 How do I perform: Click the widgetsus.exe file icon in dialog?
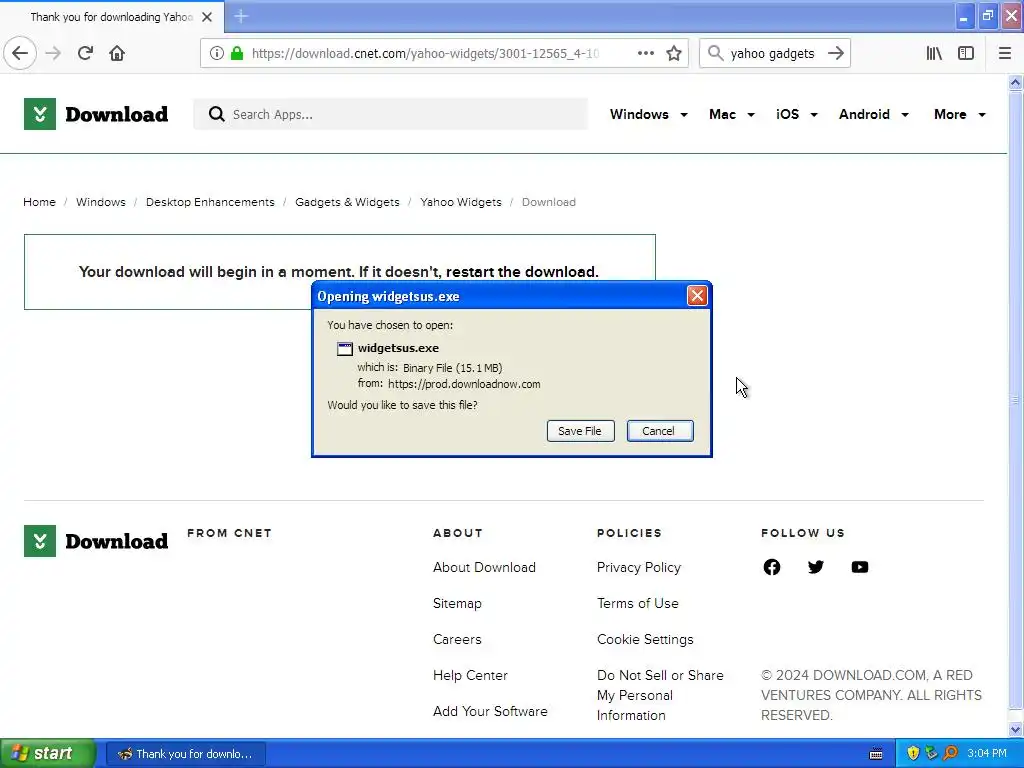click(x=344, y=349)
